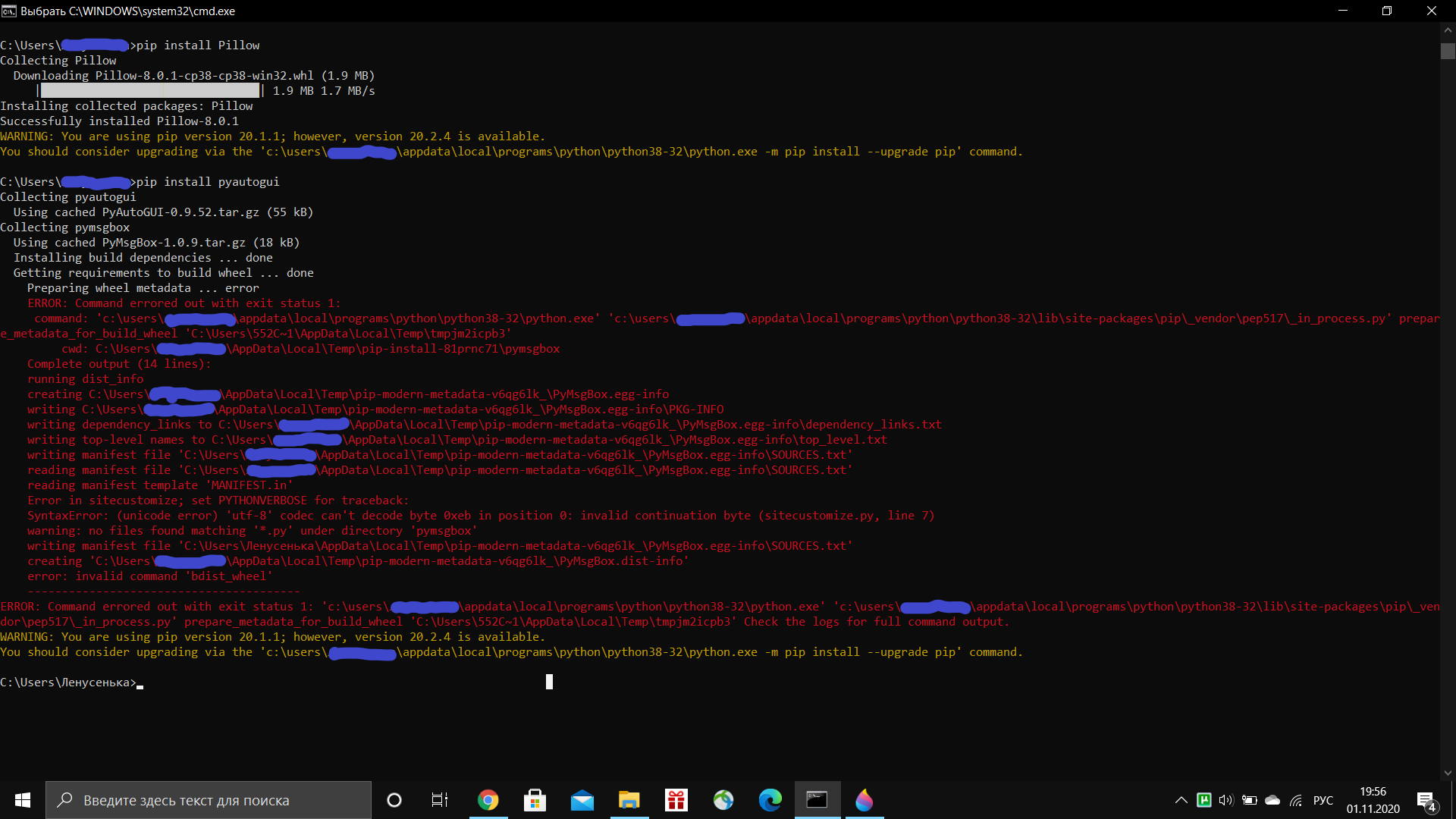
Task: Click 'Preparing wheel metadata ... error' line
Action: [143, 288]
